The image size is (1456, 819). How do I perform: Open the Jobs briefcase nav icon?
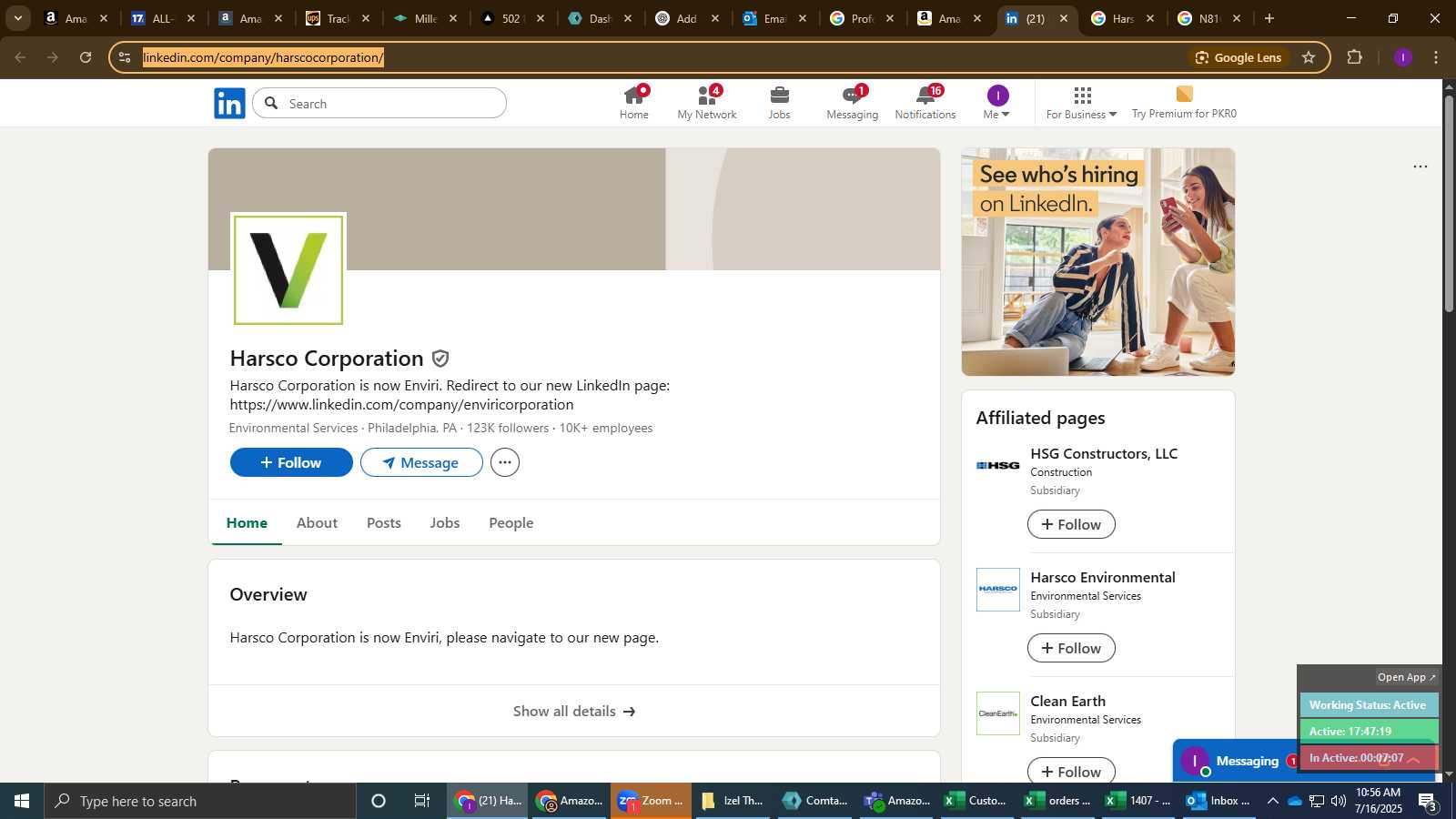[x=779, y=103]
